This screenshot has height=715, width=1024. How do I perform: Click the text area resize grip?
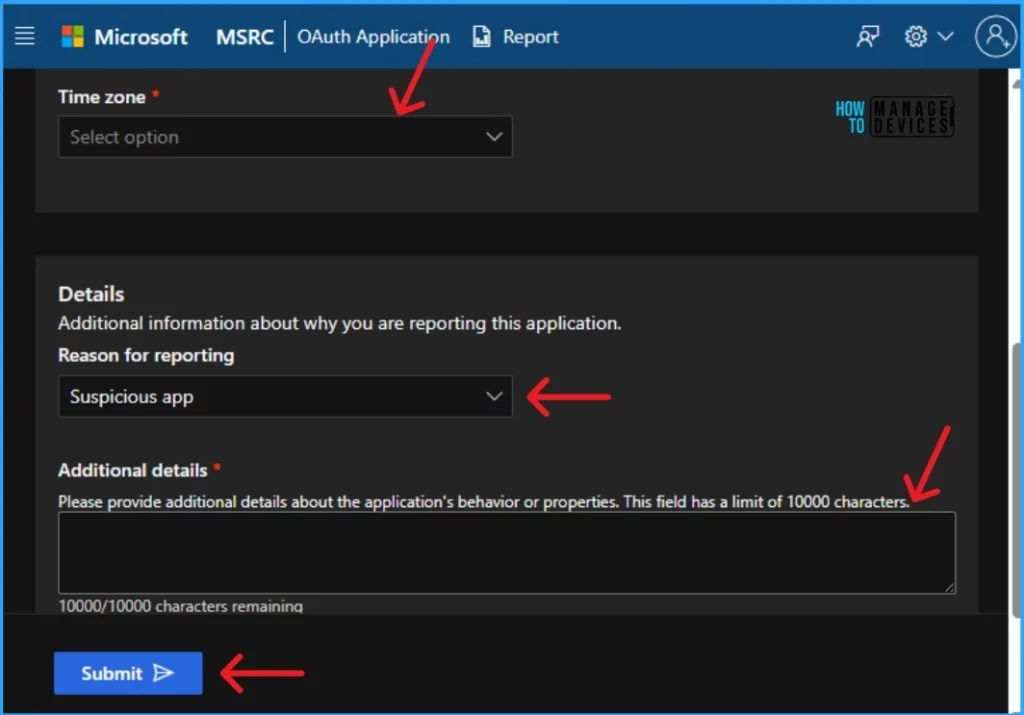950,587
